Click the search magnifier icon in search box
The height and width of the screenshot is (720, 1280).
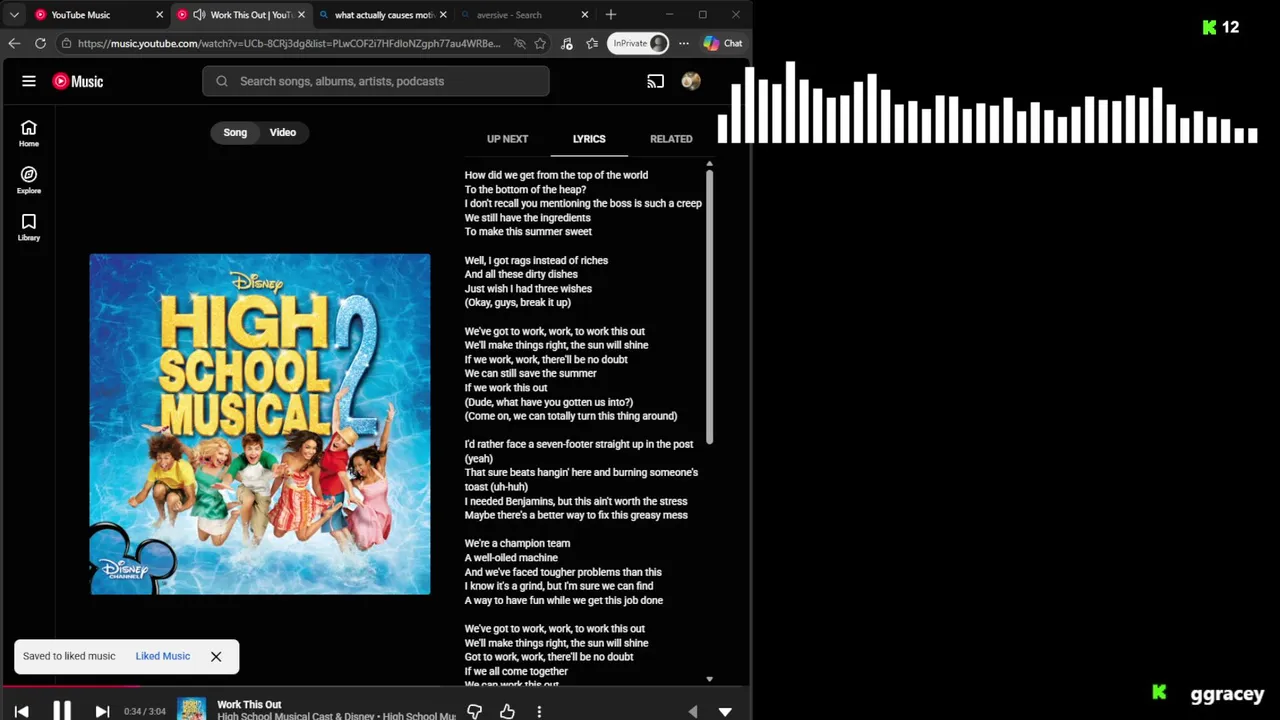(x=222, y=81)
